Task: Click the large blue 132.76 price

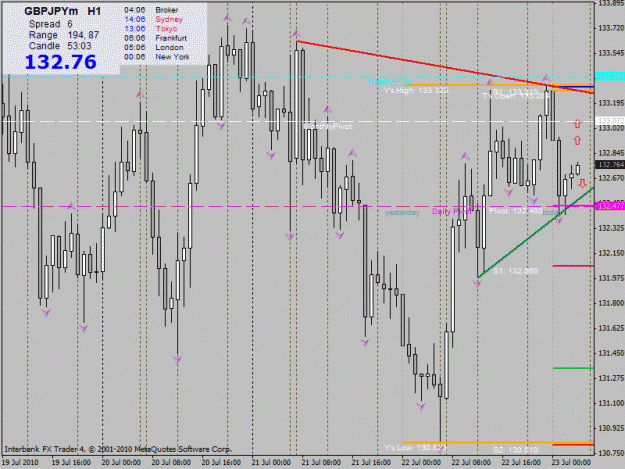Action: point(61,62)
